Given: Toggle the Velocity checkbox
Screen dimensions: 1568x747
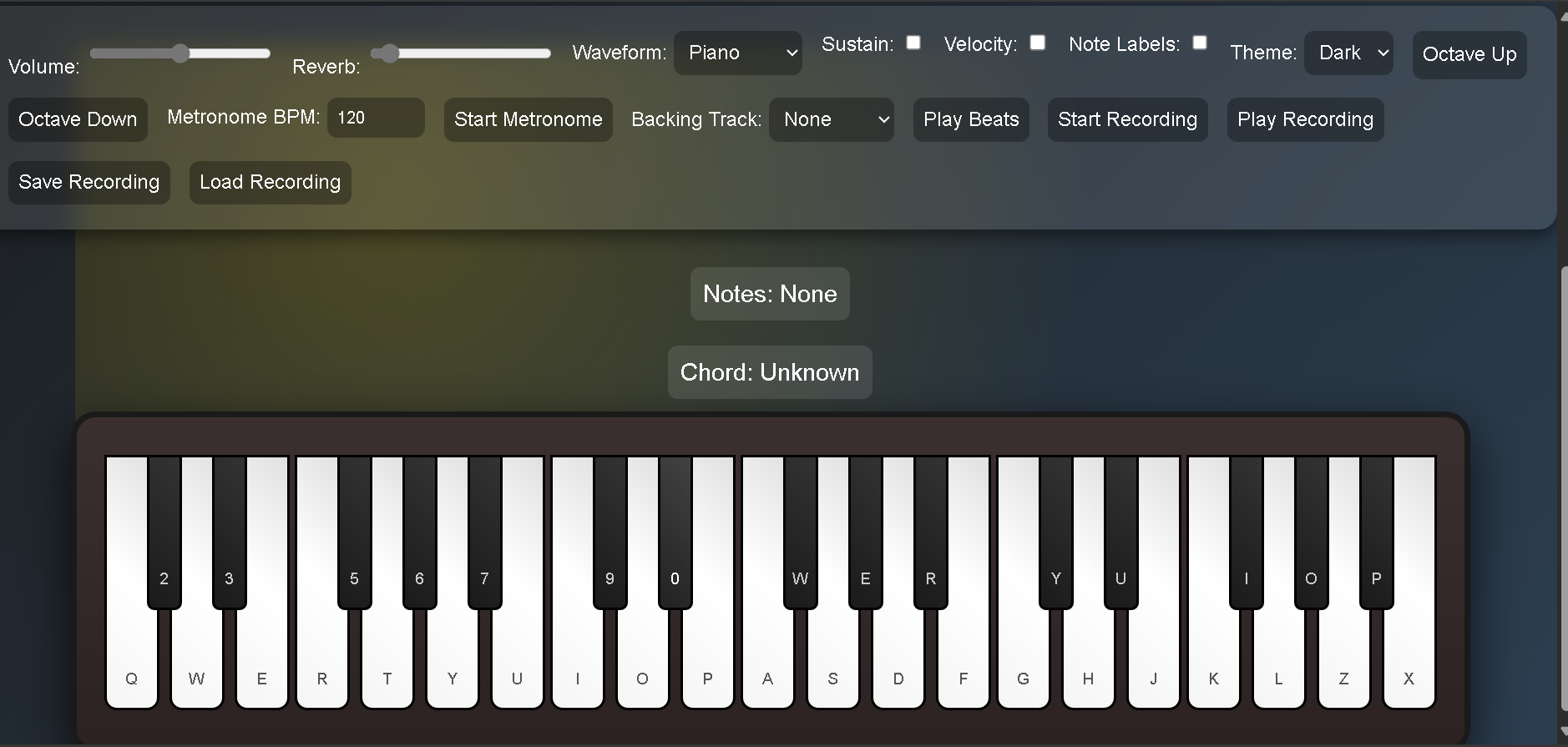Looking at the screenshot, I should pos(1037,43).
